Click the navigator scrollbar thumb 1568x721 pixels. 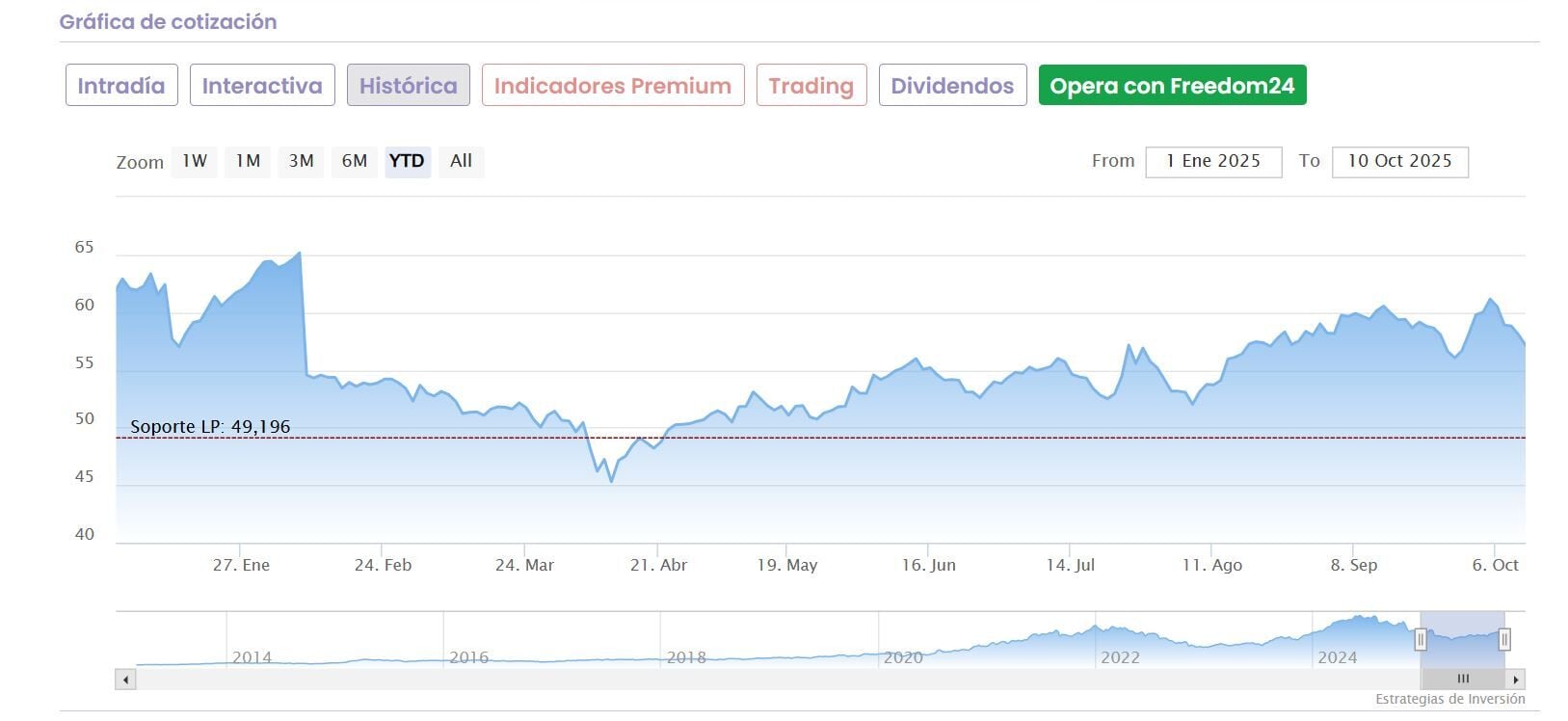coord(1462,680)
